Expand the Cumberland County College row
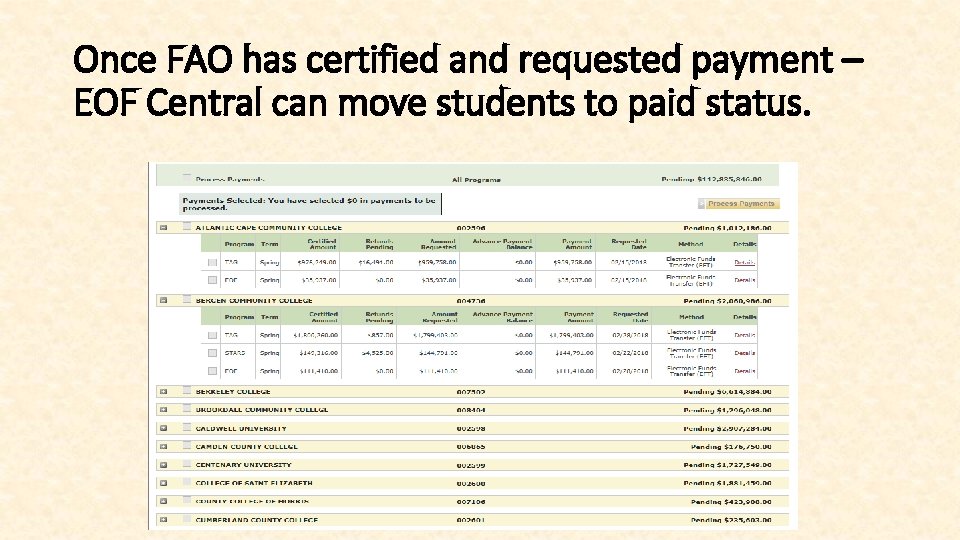Viewport: 960px width, 540px height. coord(163,520)
